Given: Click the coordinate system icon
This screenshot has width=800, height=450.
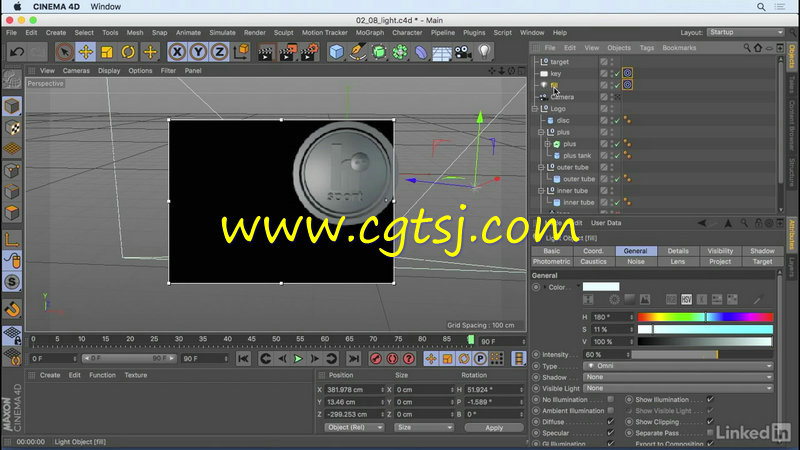Looking at the screenshot, I should tap(241, 52).
